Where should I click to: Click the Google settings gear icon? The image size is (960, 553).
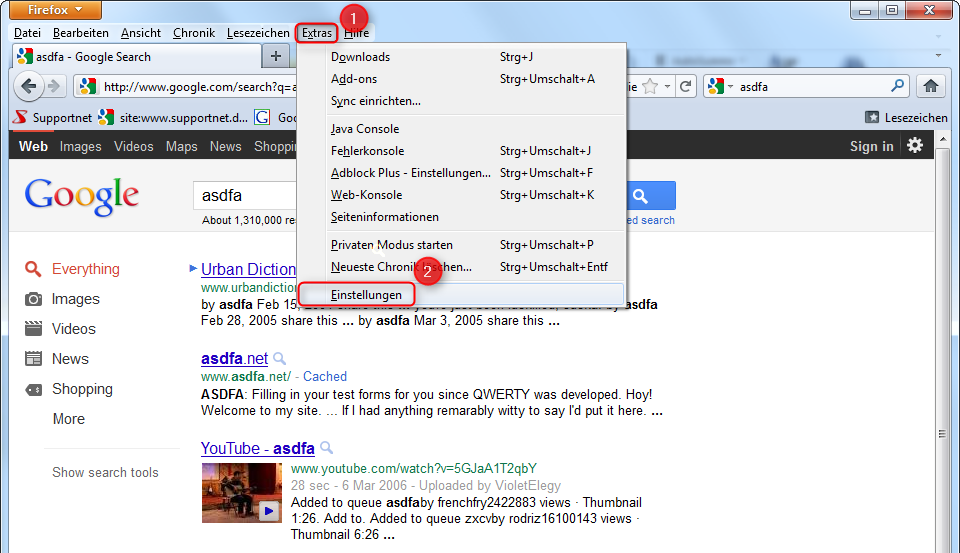915,146
